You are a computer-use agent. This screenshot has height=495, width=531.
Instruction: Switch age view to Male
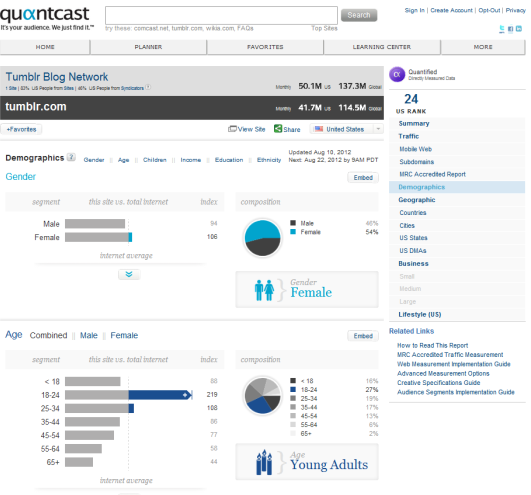point(89,335)
